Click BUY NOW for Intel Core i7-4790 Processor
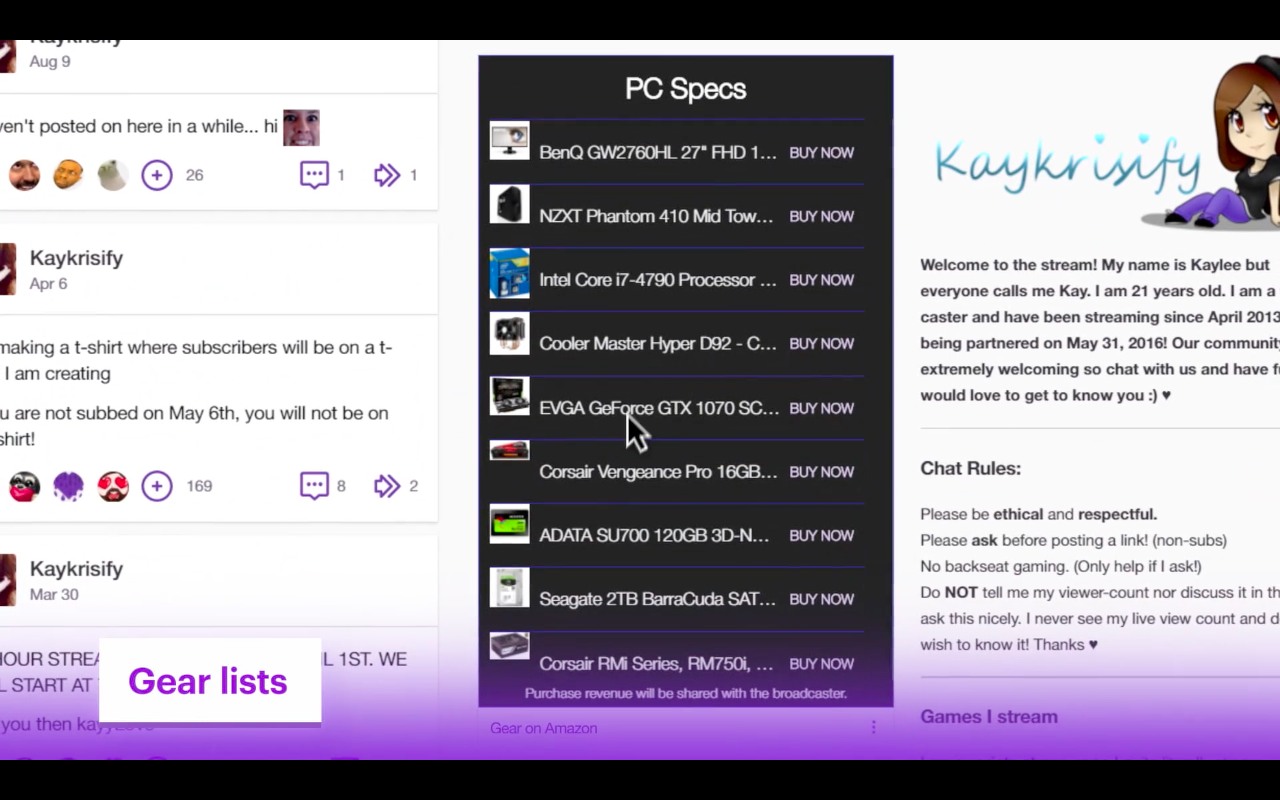The image size is (1280, 800). tap(821, 280)
